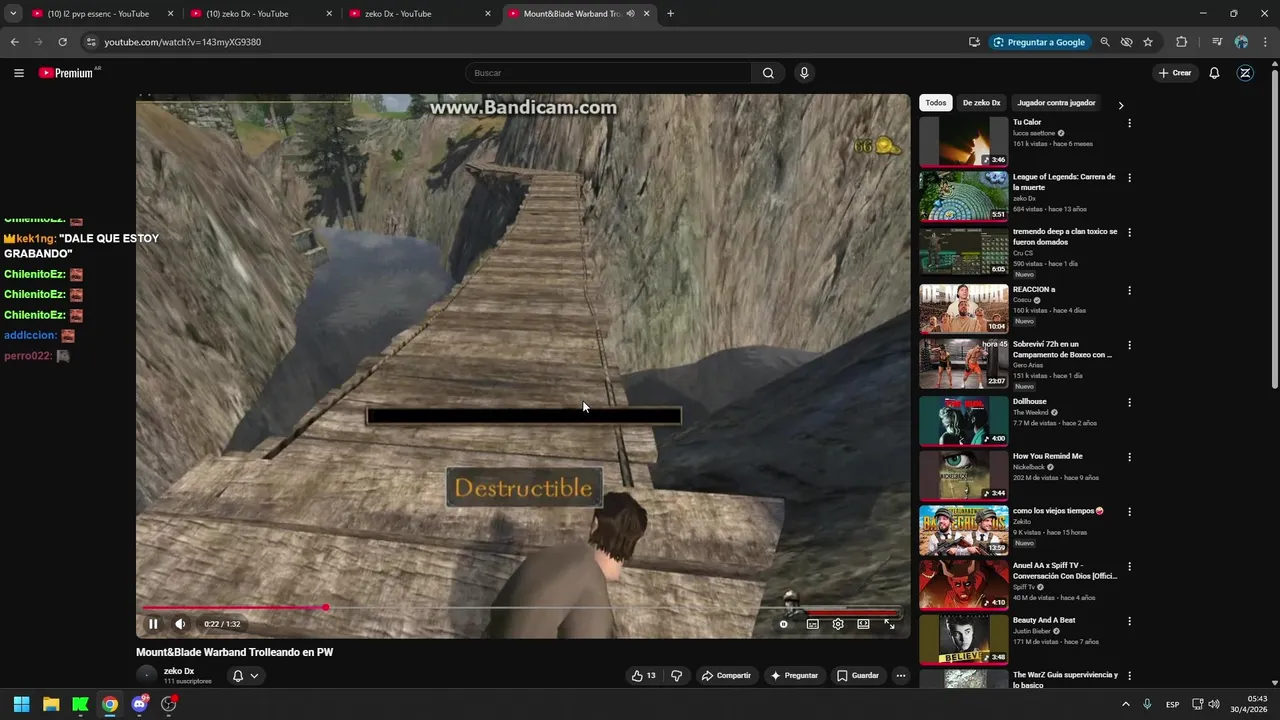Image resolution: width=1280 pixels, height=720 pixels.
Task: Select the Jugador contra jugador chip
Action: tap(1056, 103)
